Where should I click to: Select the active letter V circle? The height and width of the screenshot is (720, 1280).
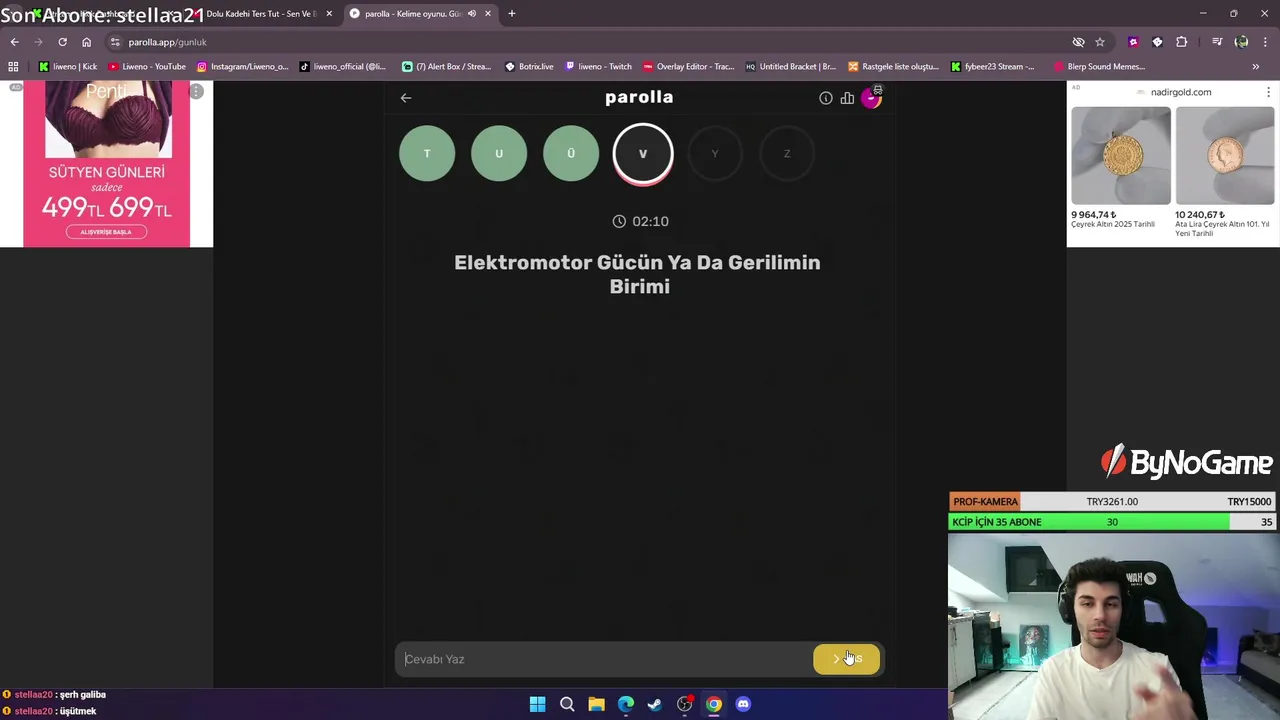click(643, 153)
